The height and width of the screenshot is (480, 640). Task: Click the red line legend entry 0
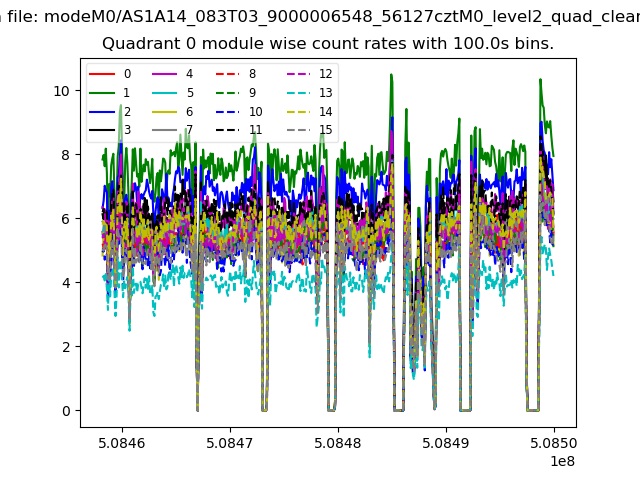(x=112, y=74)
